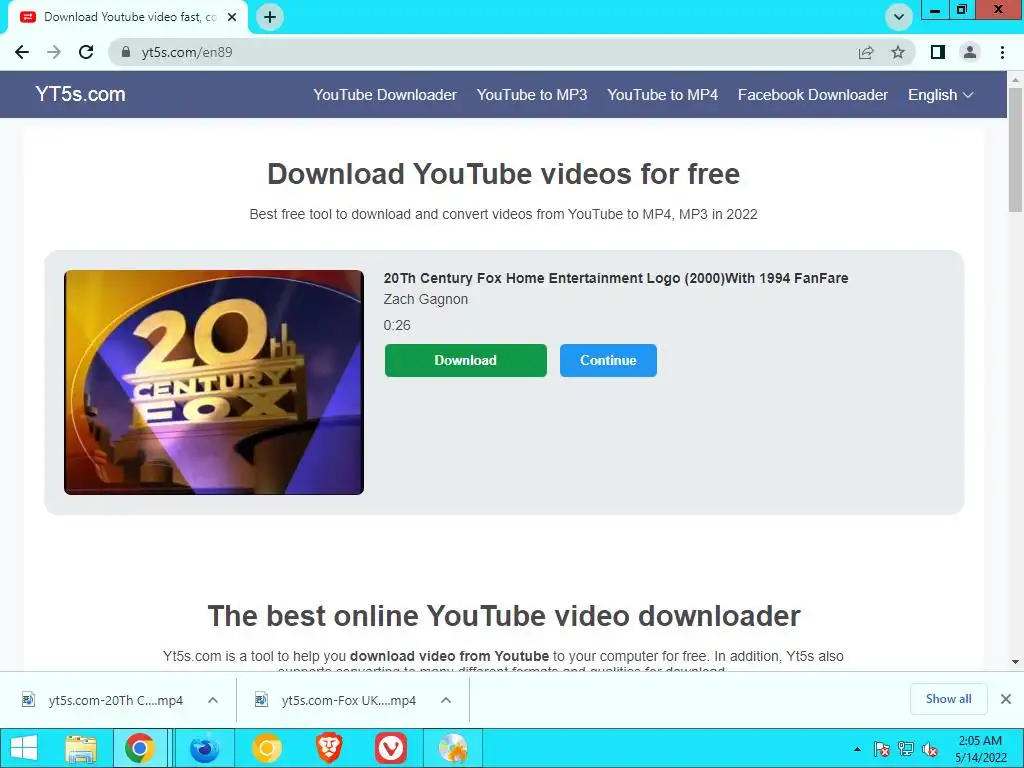Screen dimensions: 1024x768
Task: Click the muted volume tray icon
Action: click(930, 749)
